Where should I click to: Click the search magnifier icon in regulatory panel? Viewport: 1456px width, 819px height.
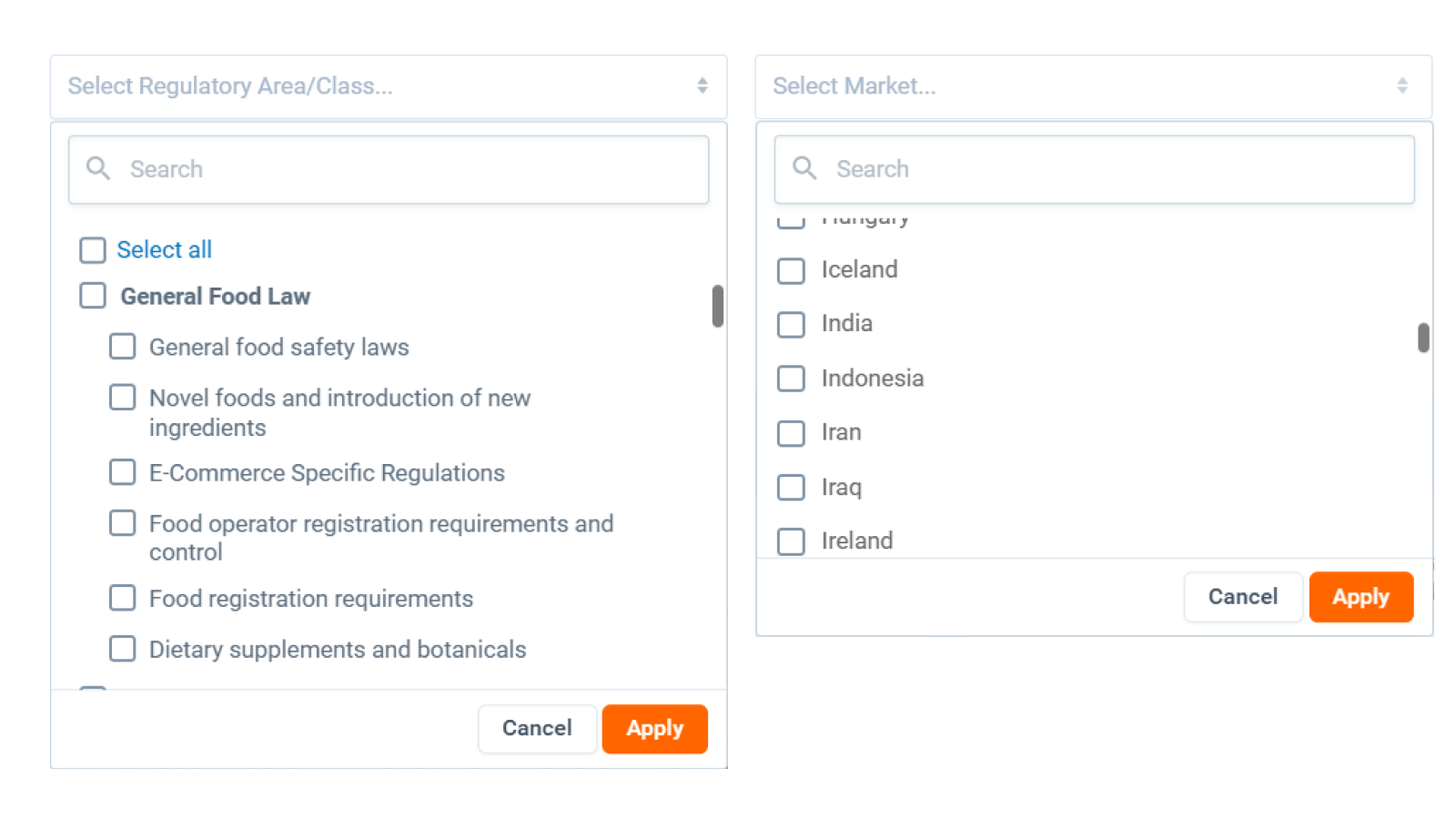(x=97, y=168)
